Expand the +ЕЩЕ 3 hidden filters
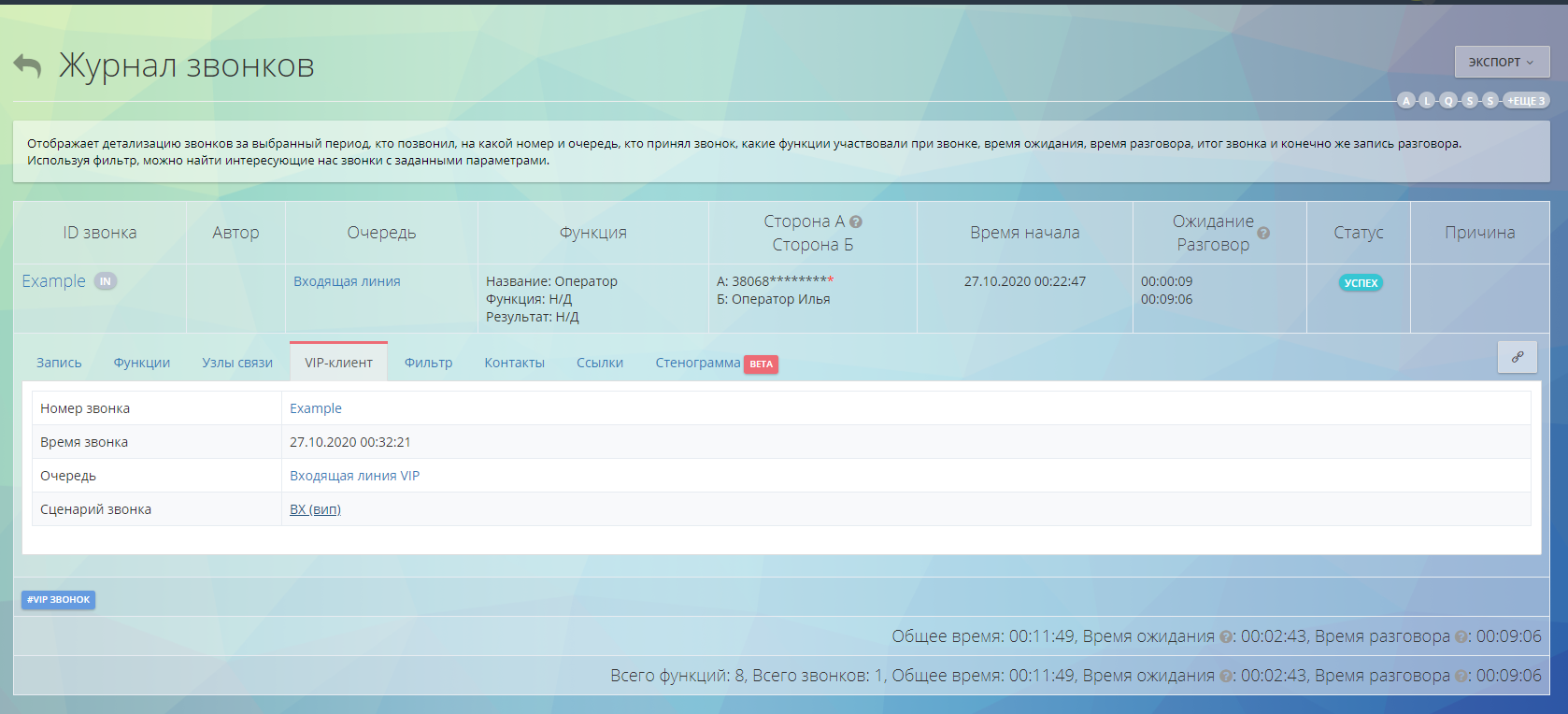 tap(1526, 101)
